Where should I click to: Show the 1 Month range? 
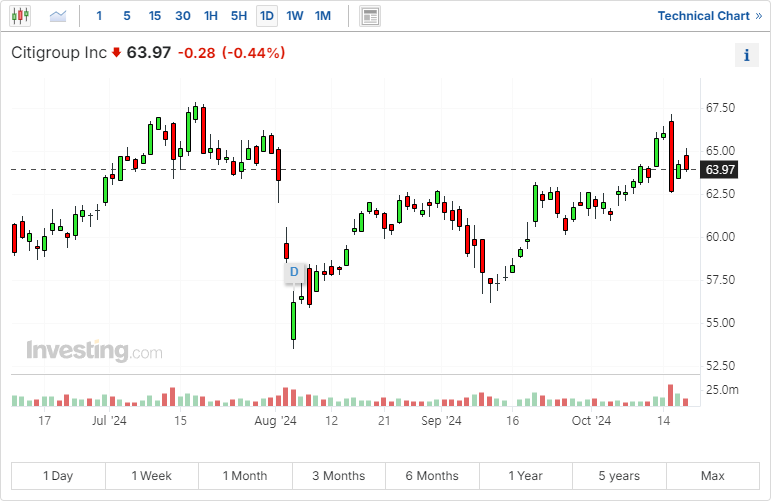click(245, 476)
